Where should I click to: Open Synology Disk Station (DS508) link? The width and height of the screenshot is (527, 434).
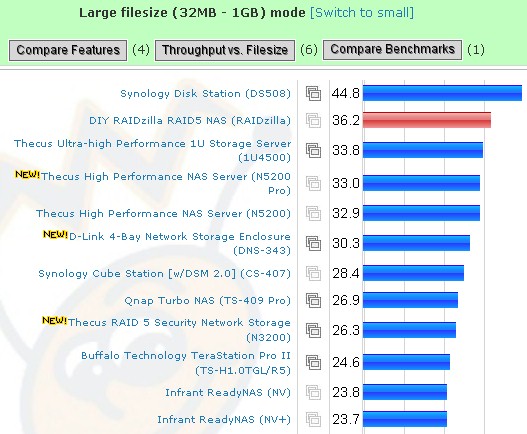pyautogui.click(x=205, y=94)
